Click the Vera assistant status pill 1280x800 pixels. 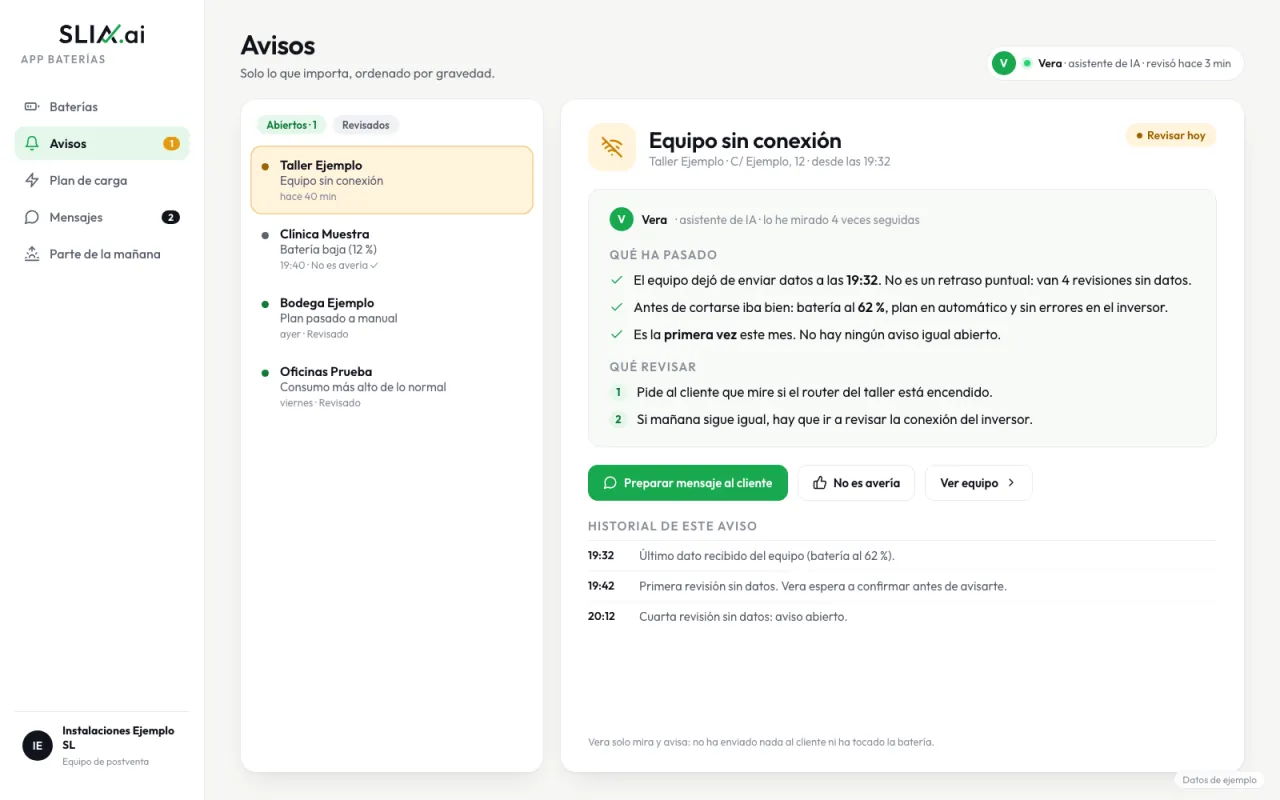click(x=1116, y=63)
